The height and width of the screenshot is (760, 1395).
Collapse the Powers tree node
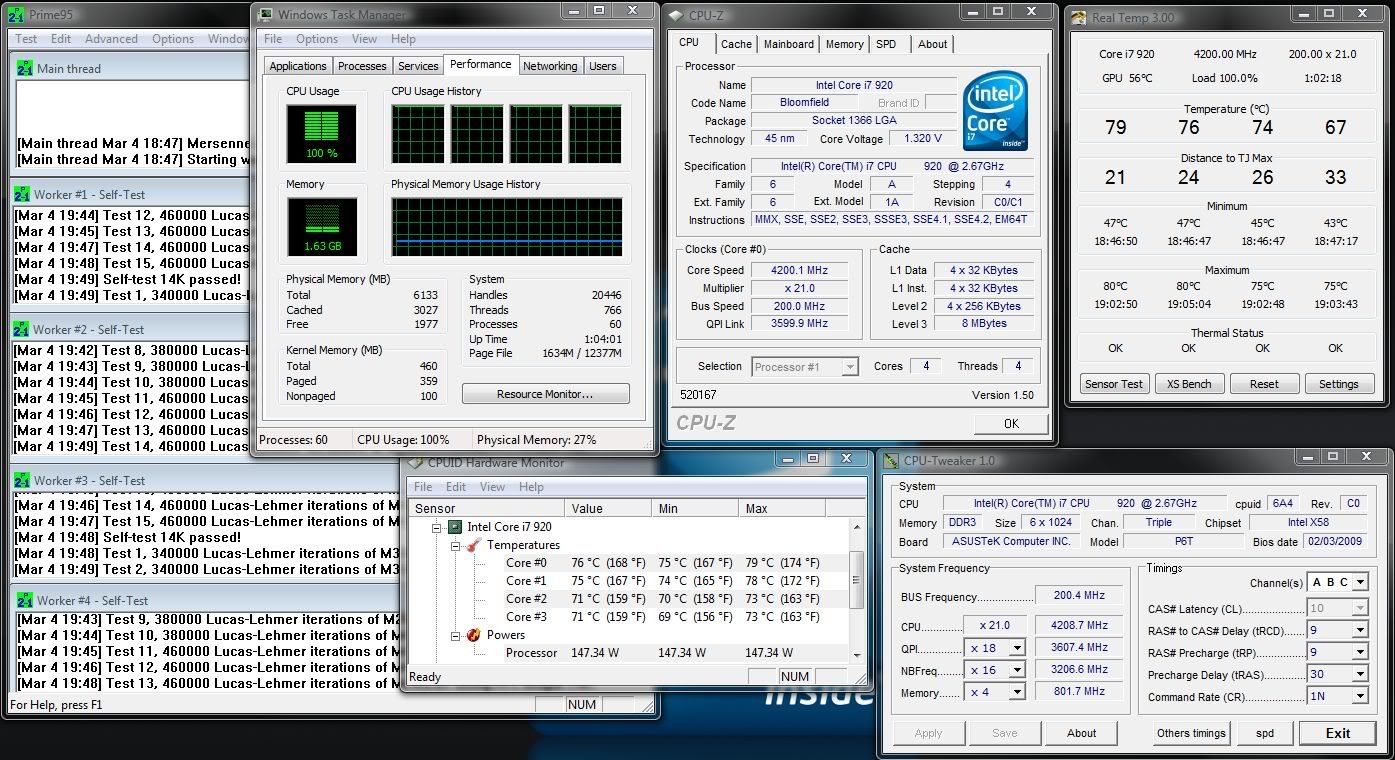coord(457,635)
